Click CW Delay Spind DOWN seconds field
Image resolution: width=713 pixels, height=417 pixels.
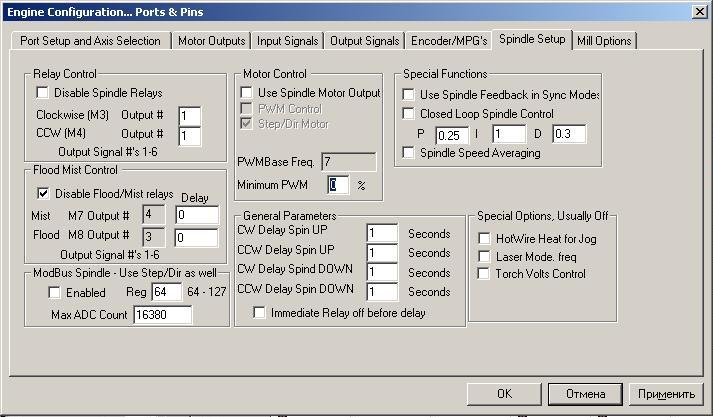pos(382,272)
